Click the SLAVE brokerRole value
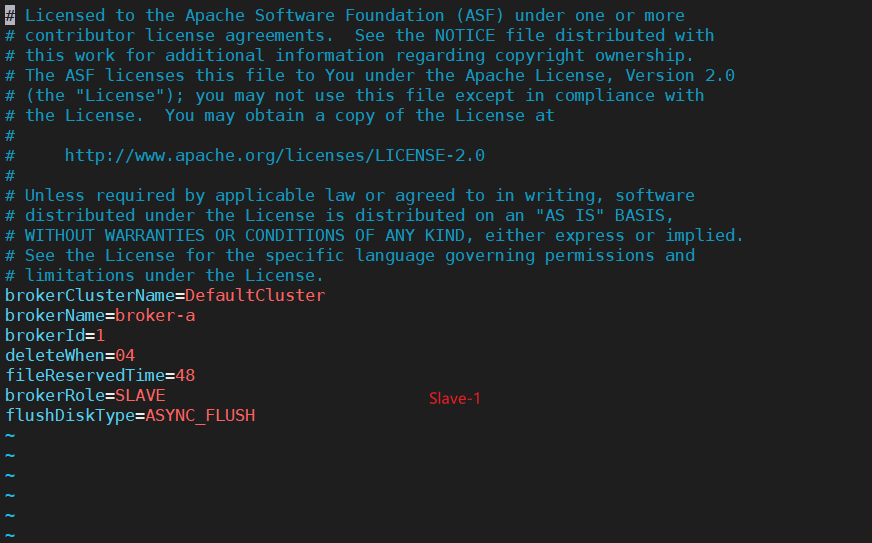 140,396
